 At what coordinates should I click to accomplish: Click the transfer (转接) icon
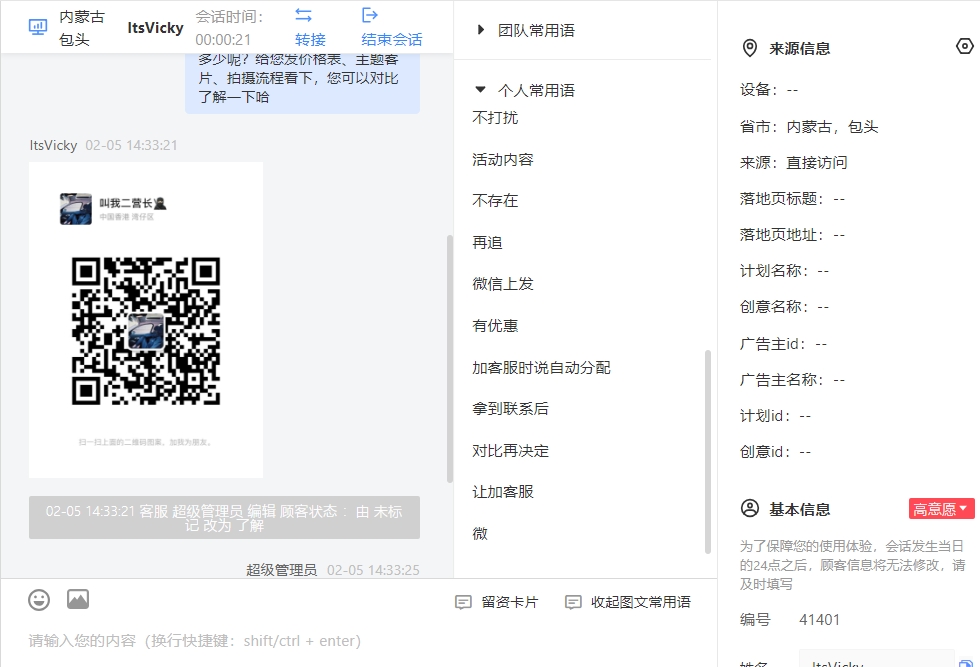pos(304,16)
